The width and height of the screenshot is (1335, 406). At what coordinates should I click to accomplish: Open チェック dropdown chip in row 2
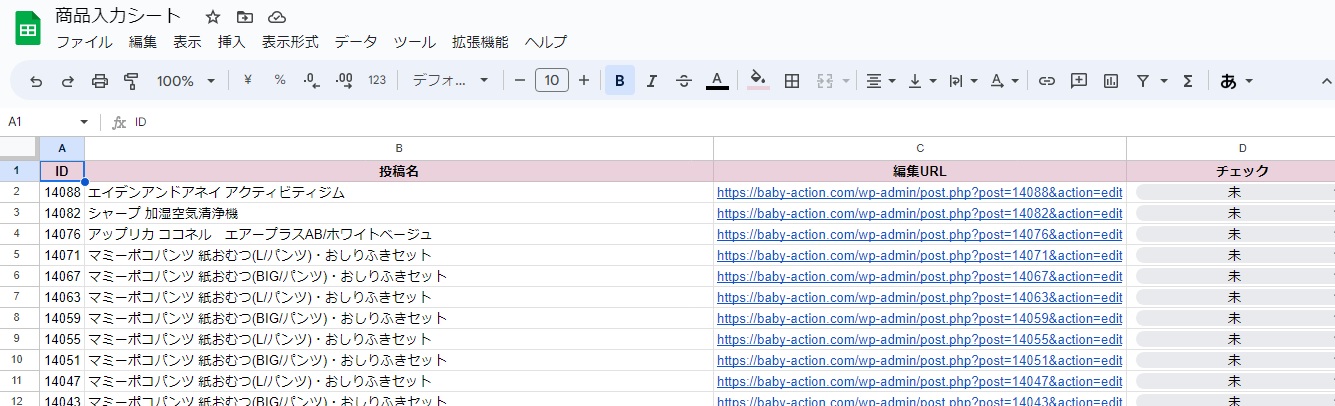click(x=1235, y=192)
